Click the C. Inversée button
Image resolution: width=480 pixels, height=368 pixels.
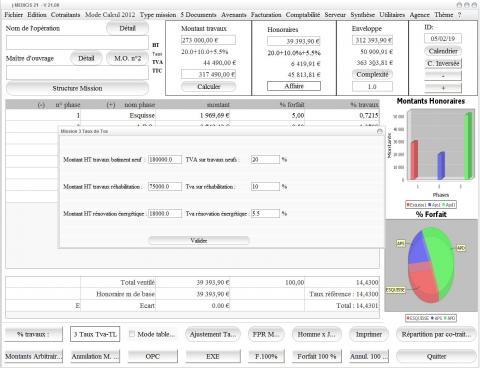pyautogui.click(x=443, y=63)
